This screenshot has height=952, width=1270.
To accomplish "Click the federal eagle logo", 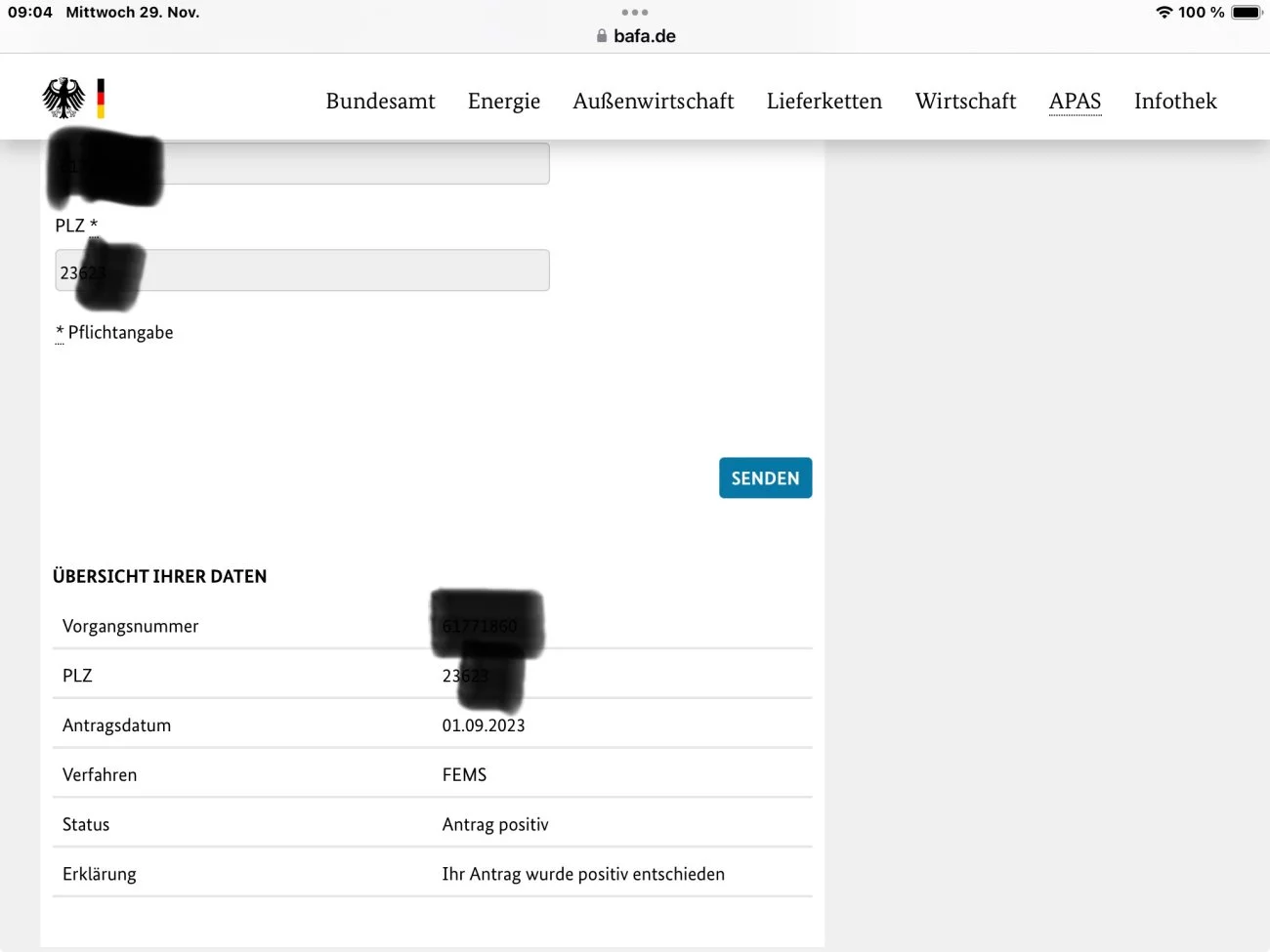I will 63,99.
